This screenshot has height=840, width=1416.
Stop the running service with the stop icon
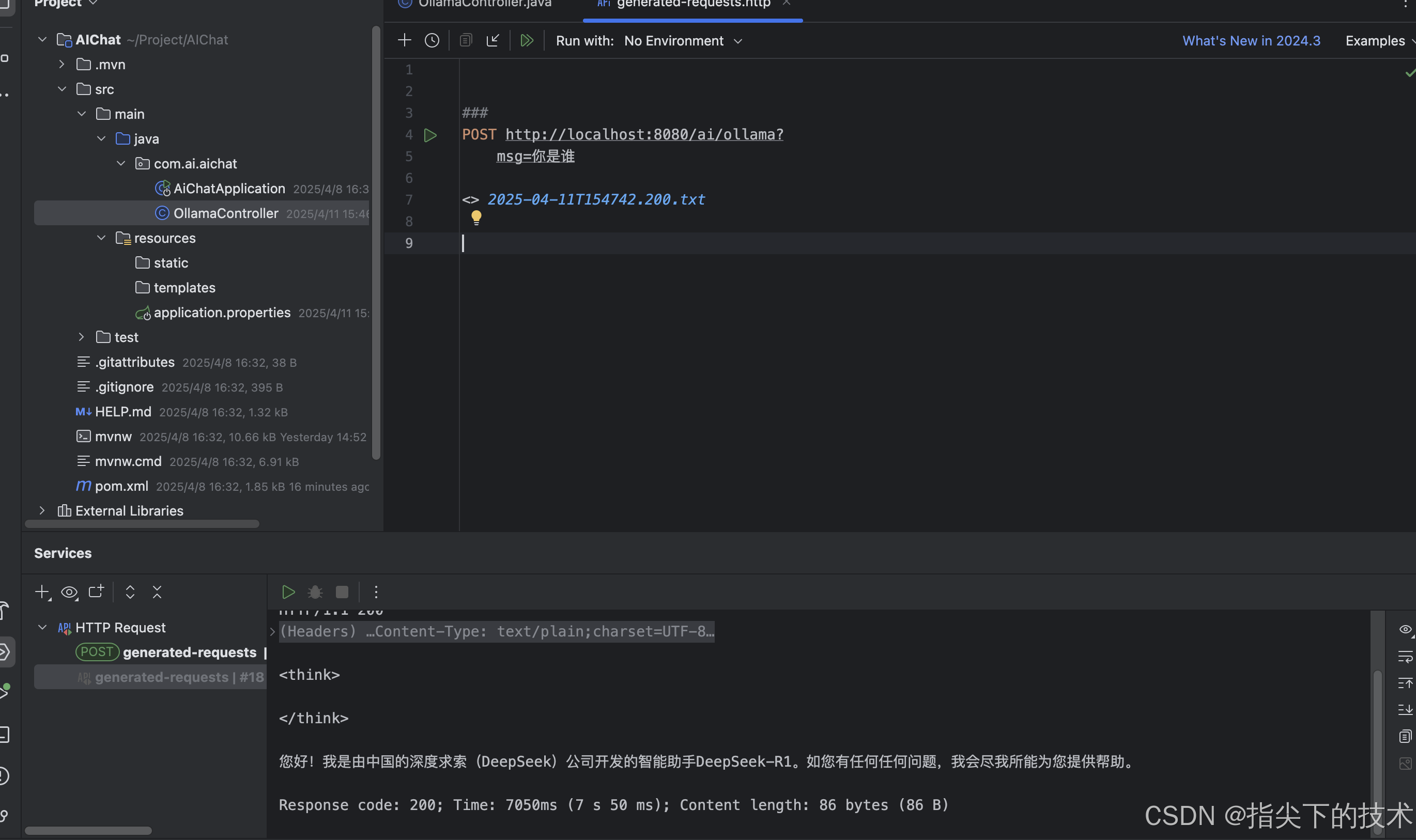[x=342, y=592]
